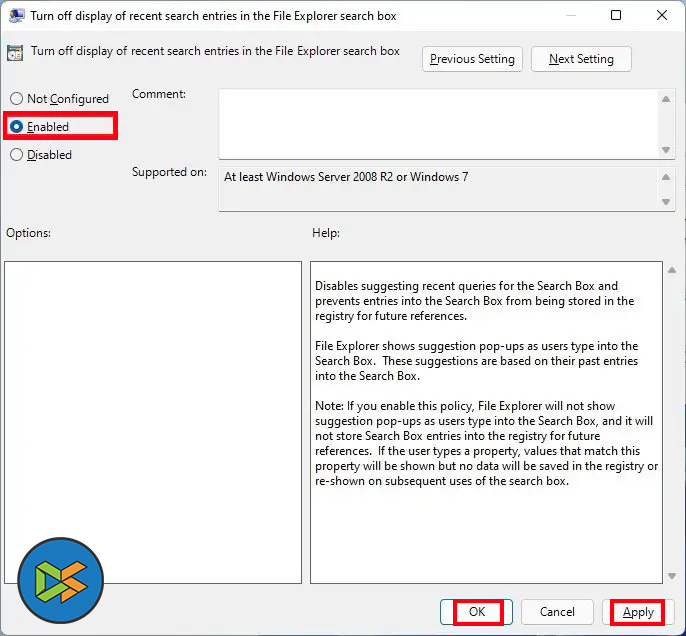
Task: Click the Comment box scroll down arrow
Action: (666, 150)
